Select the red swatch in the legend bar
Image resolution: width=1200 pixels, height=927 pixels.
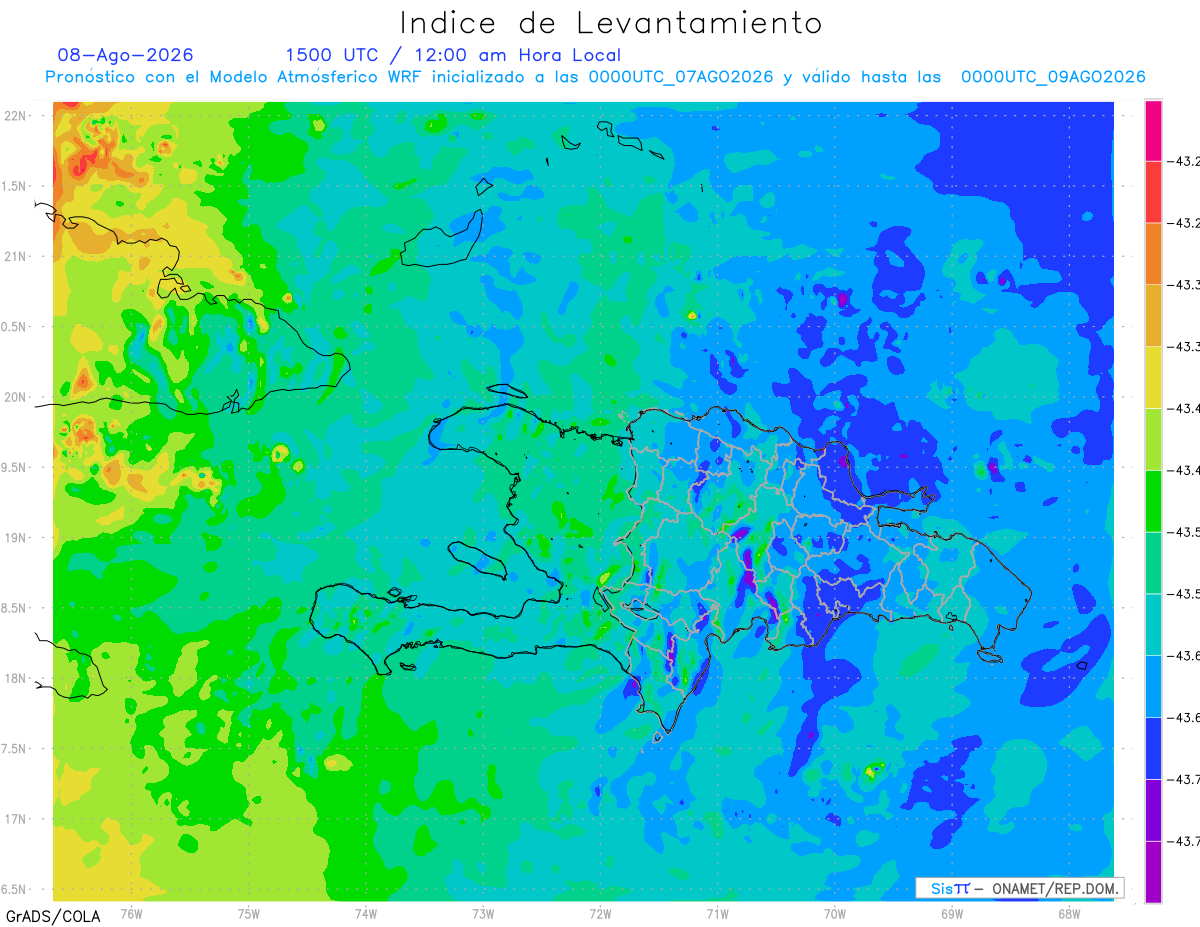[1153, 191]
